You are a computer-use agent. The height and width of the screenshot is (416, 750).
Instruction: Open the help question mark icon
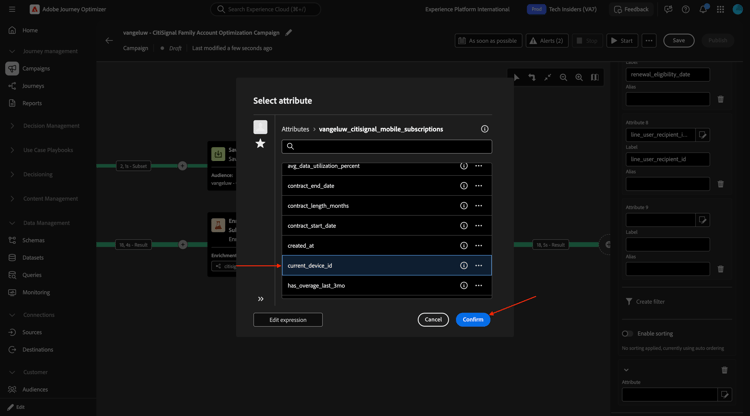point(685,10)
